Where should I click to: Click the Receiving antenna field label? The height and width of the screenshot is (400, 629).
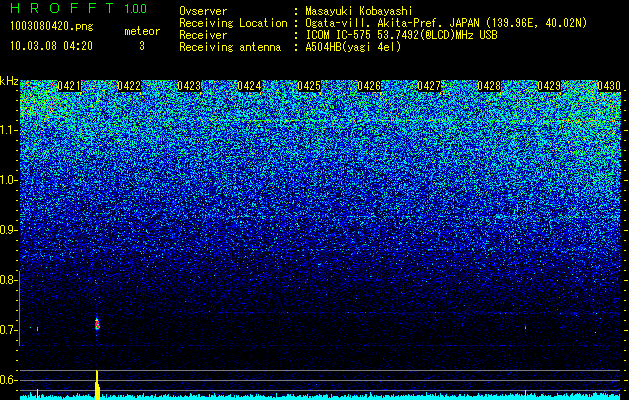click(230, 47)
